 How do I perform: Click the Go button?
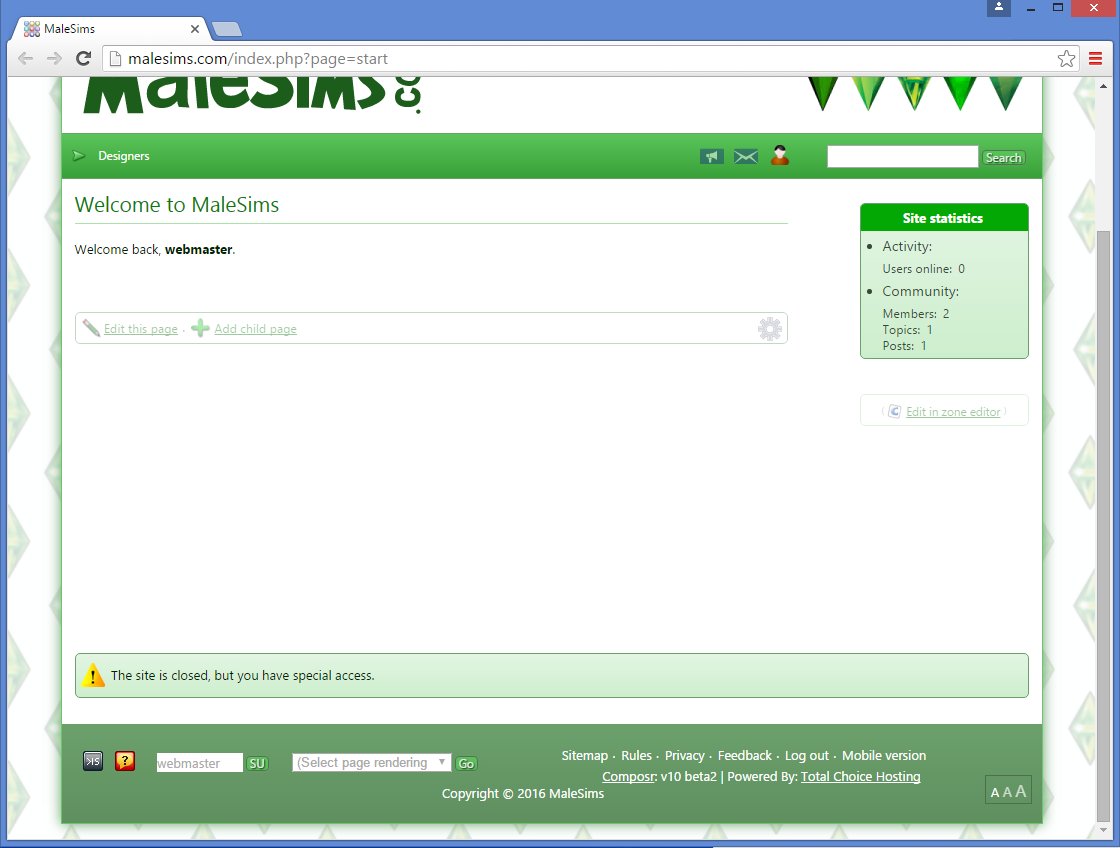click(466, 764)
